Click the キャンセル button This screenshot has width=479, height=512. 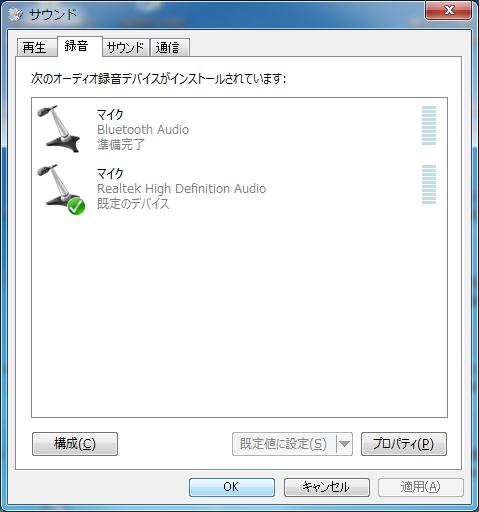pyautogui.click(x=327, y=487)
